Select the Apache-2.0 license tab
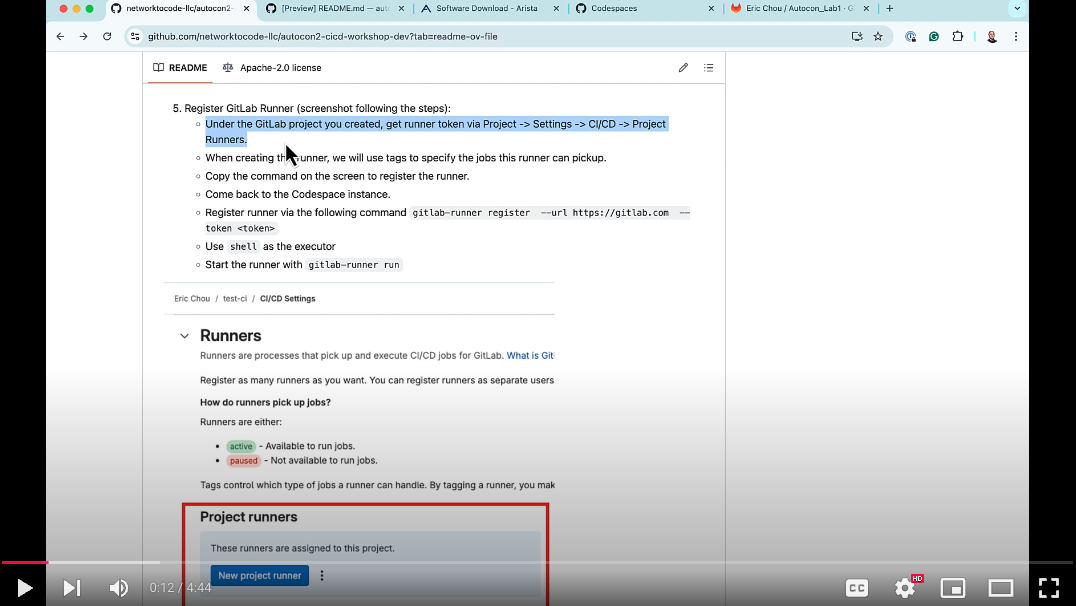 click(272, 68)
